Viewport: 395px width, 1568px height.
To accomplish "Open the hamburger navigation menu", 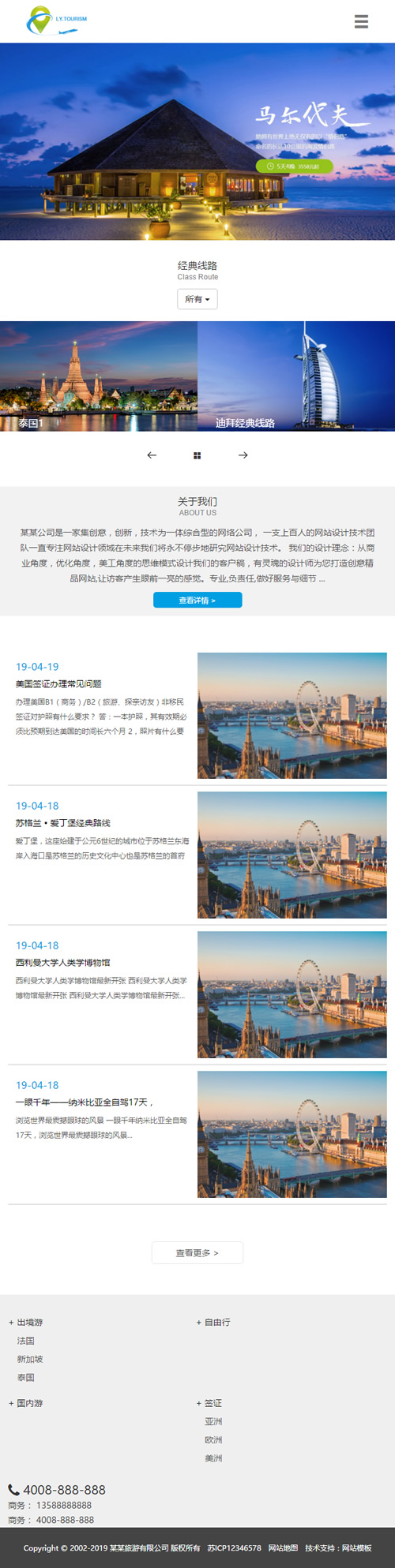I will click(361, 21).
